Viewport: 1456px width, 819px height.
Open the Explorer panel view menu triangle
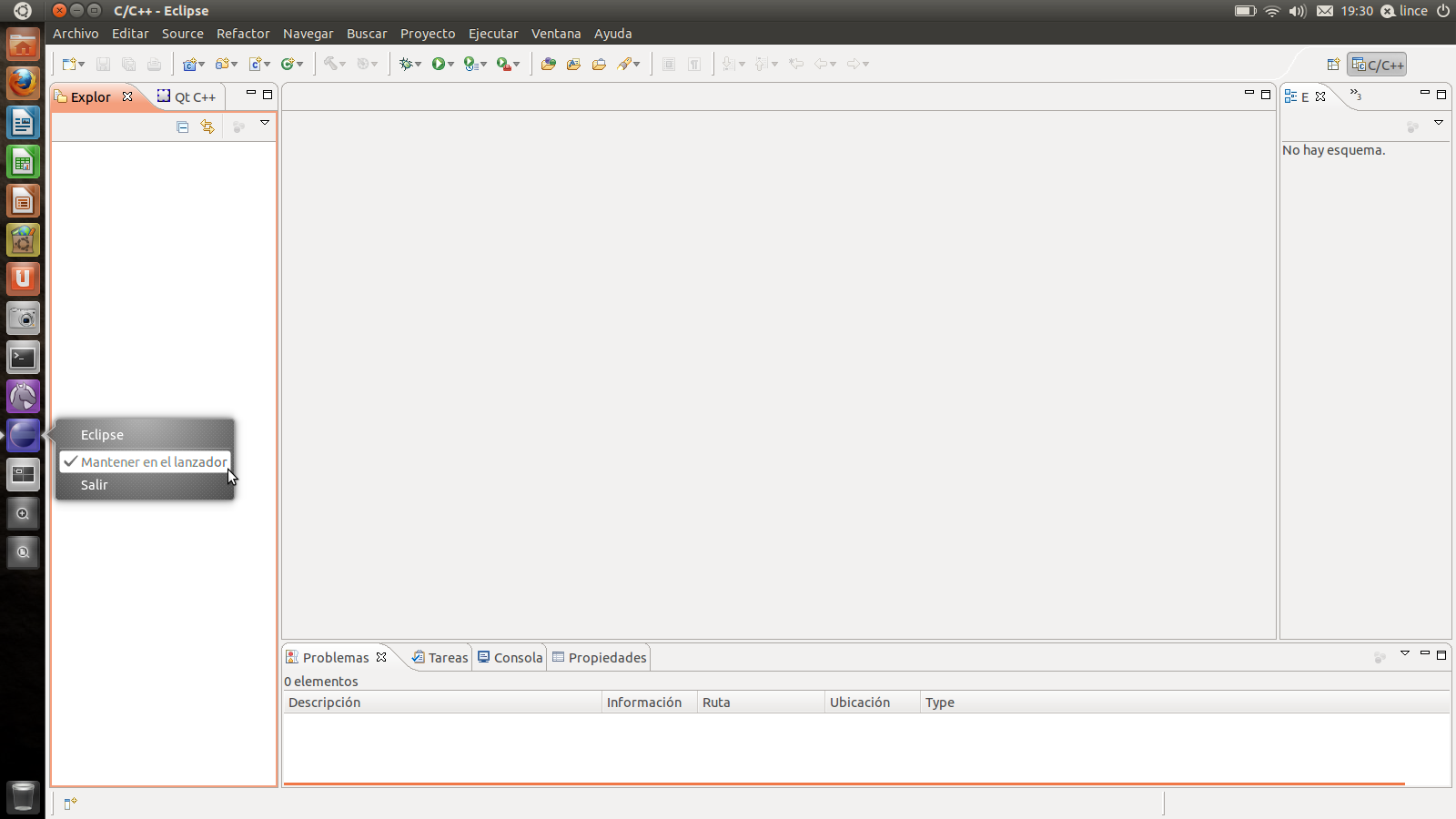[265, 123]
